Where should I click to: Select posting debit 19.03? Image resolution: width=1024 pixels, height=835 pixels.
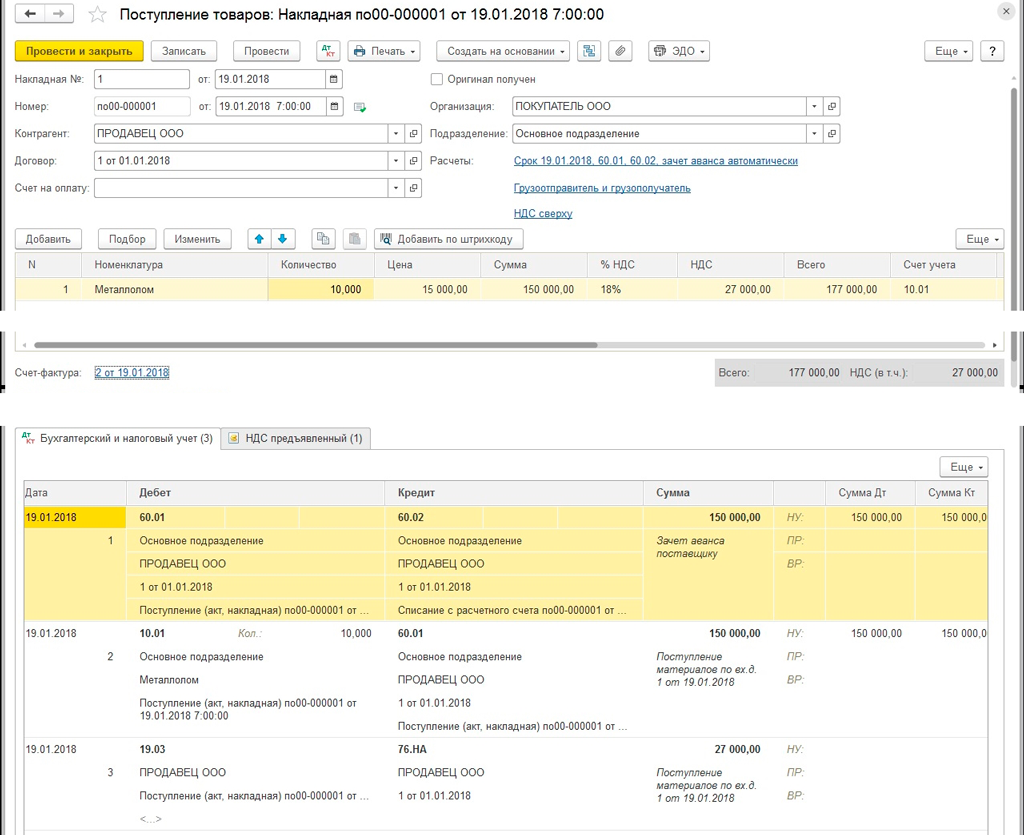[152, 749]
